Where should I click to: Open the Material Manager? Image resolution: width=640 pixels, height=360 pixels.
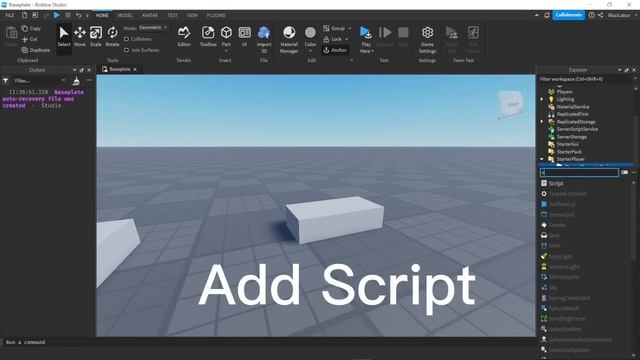point(289,40)
